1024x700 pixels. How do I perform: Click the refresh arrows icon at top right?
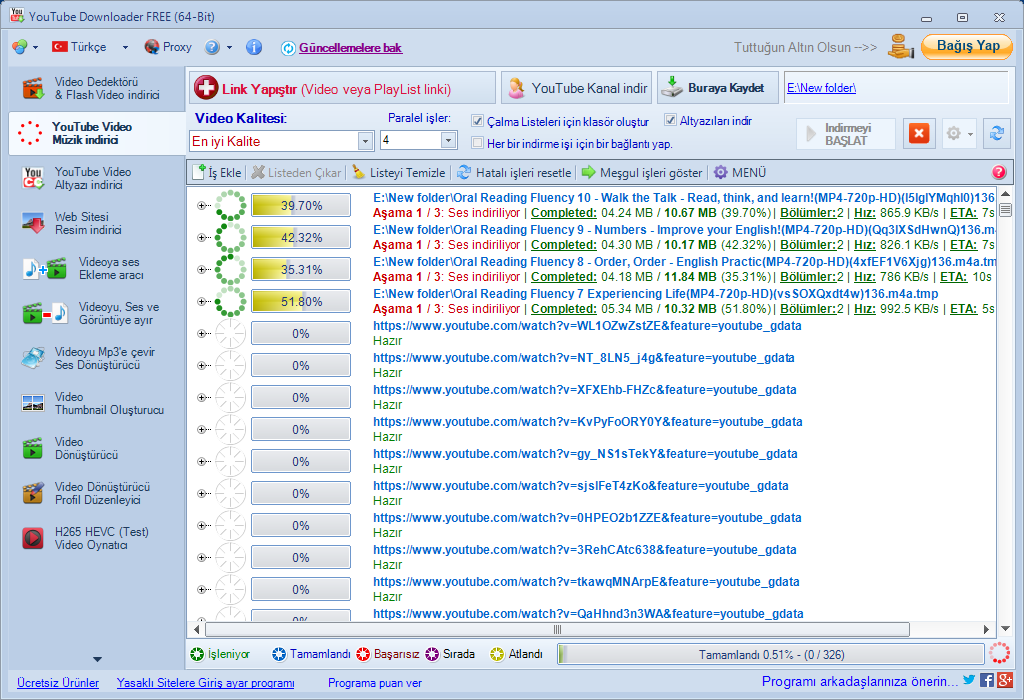996,134
